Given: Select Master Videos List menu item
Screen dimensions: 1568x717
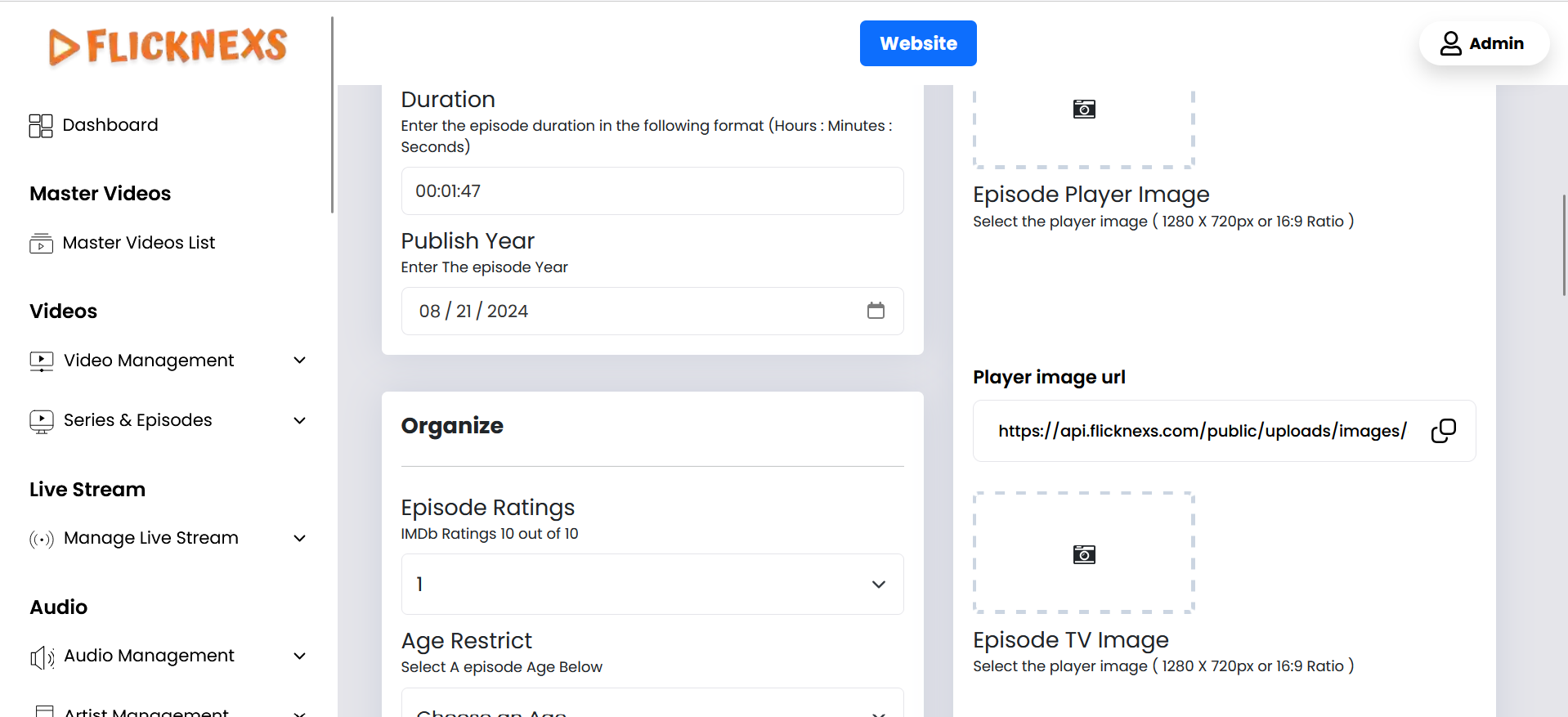Looking at the screenshot, I should pyautogui.click(x=139, y=243).
